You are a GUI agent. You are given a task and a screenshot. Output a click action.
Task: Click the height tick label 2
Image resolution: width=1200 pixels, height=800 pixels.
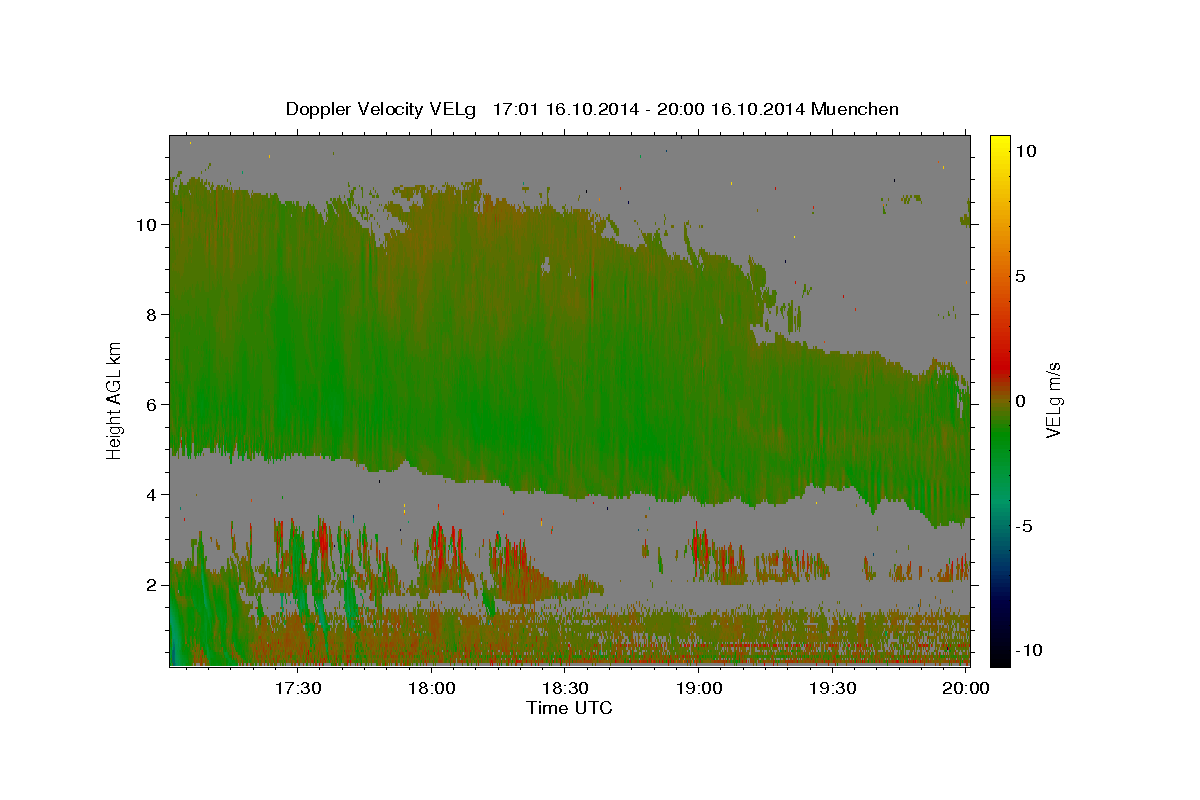pos(152,585)
